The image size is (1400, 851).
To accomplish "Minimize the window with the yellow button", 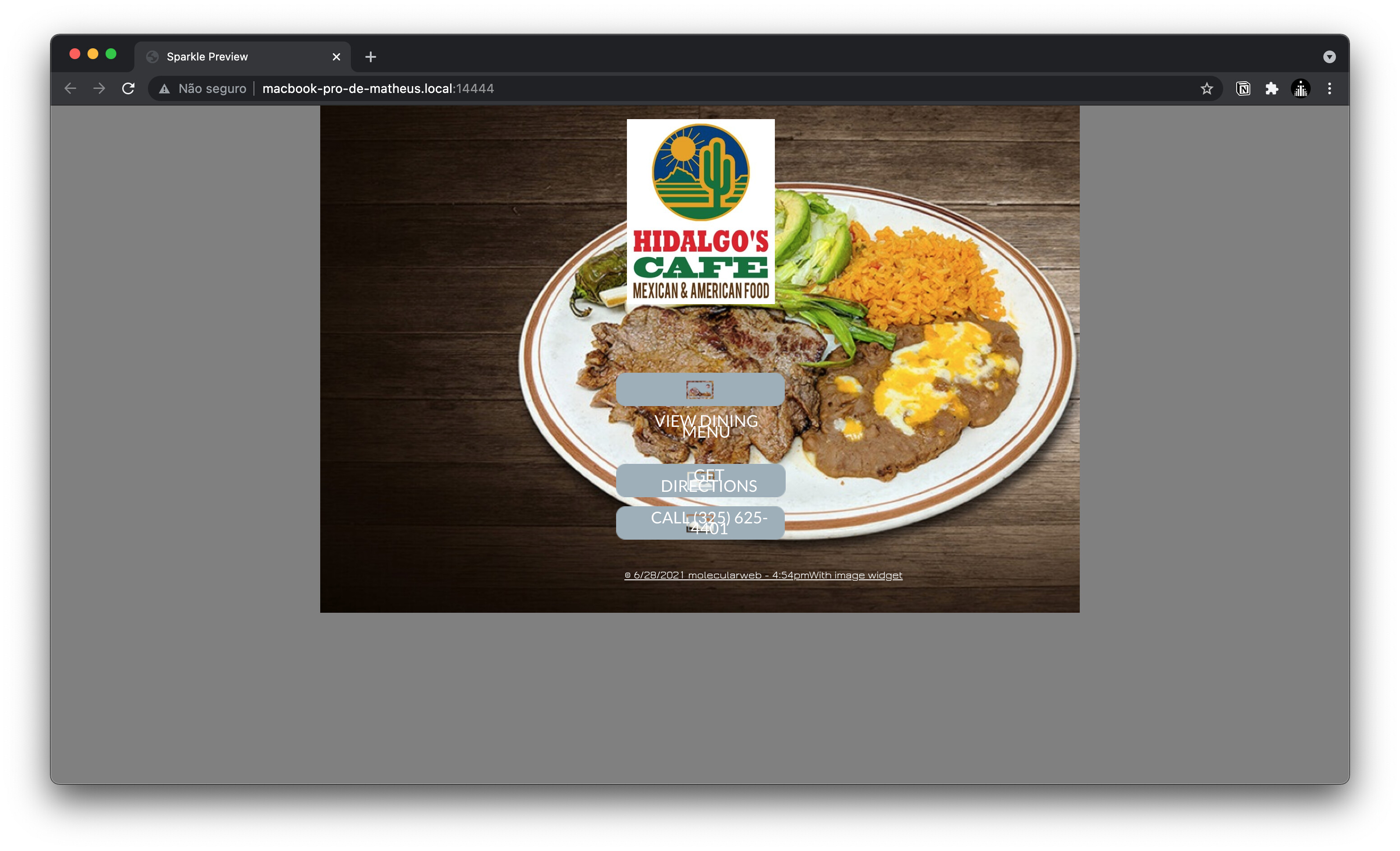I will [x=93, y=54].
